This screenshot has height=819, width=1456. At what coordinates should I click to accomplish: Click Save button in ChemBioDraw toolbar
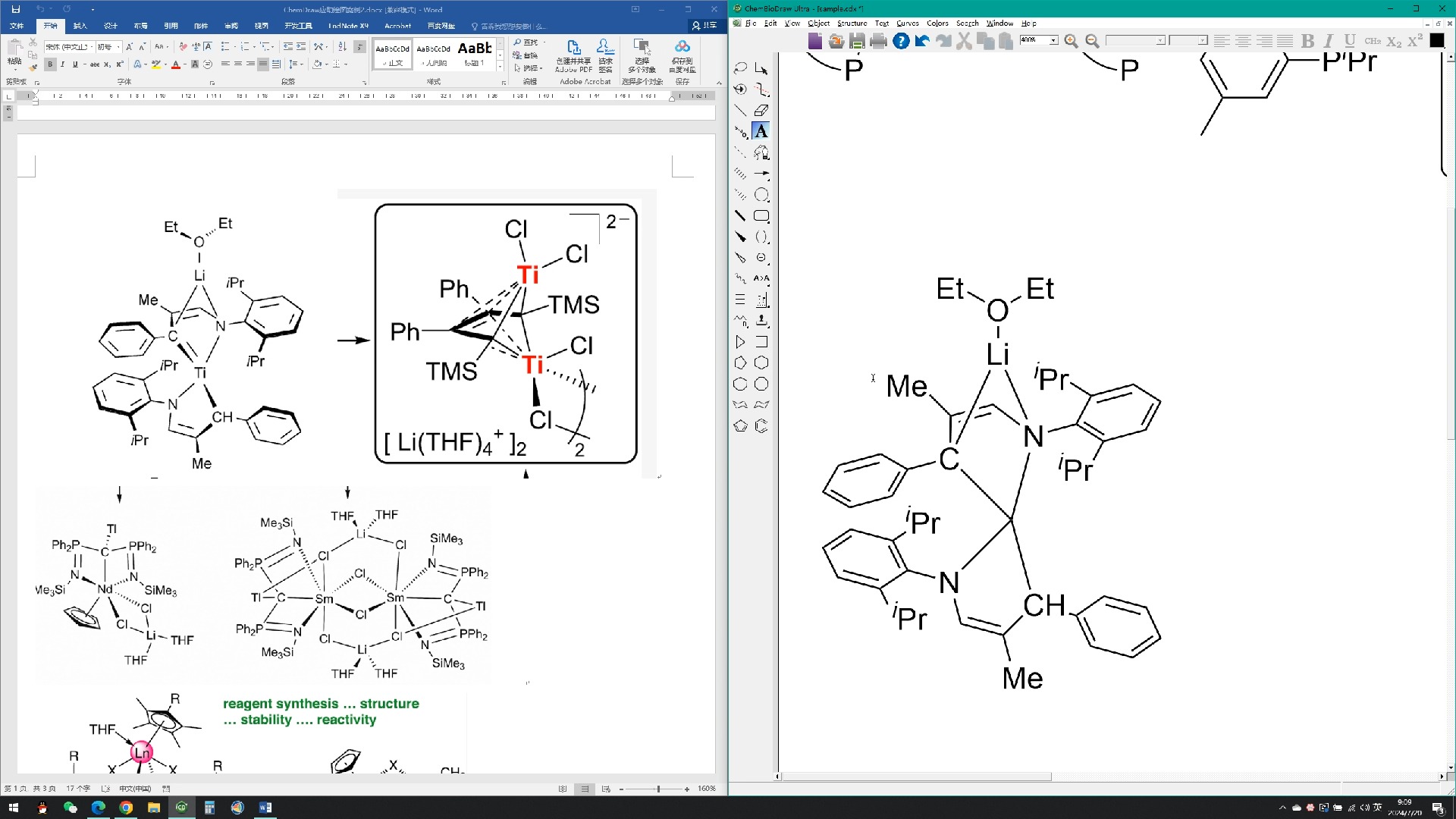858,40
